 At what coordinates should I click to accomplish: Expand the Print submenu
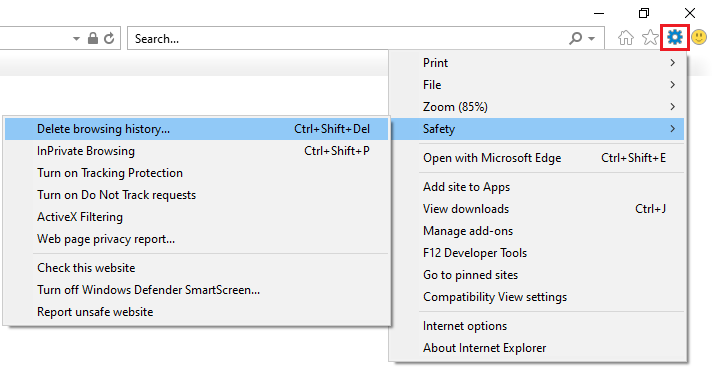pos(538,63)
